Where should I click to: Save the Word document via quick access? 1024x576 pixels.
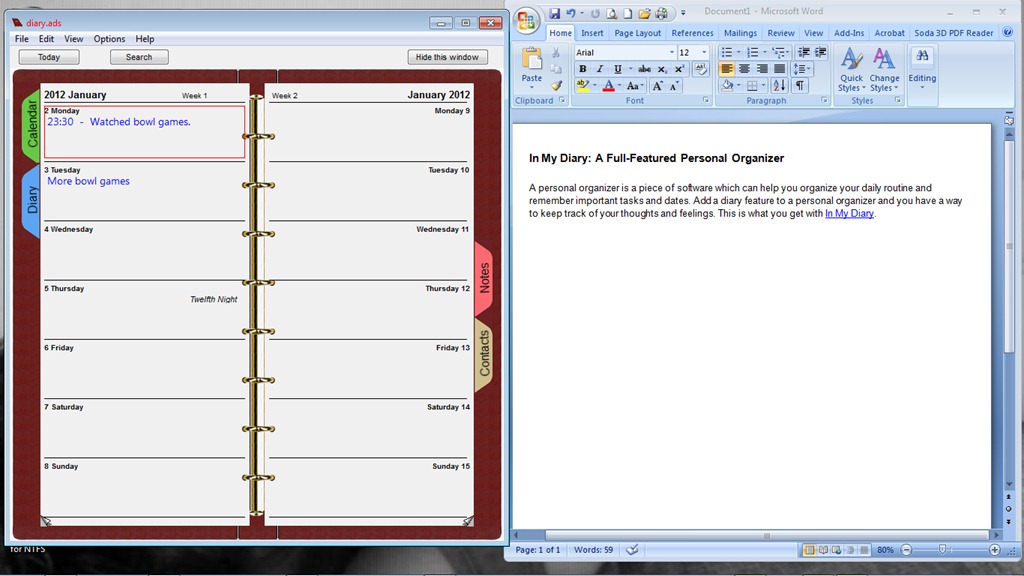(554, 13)
